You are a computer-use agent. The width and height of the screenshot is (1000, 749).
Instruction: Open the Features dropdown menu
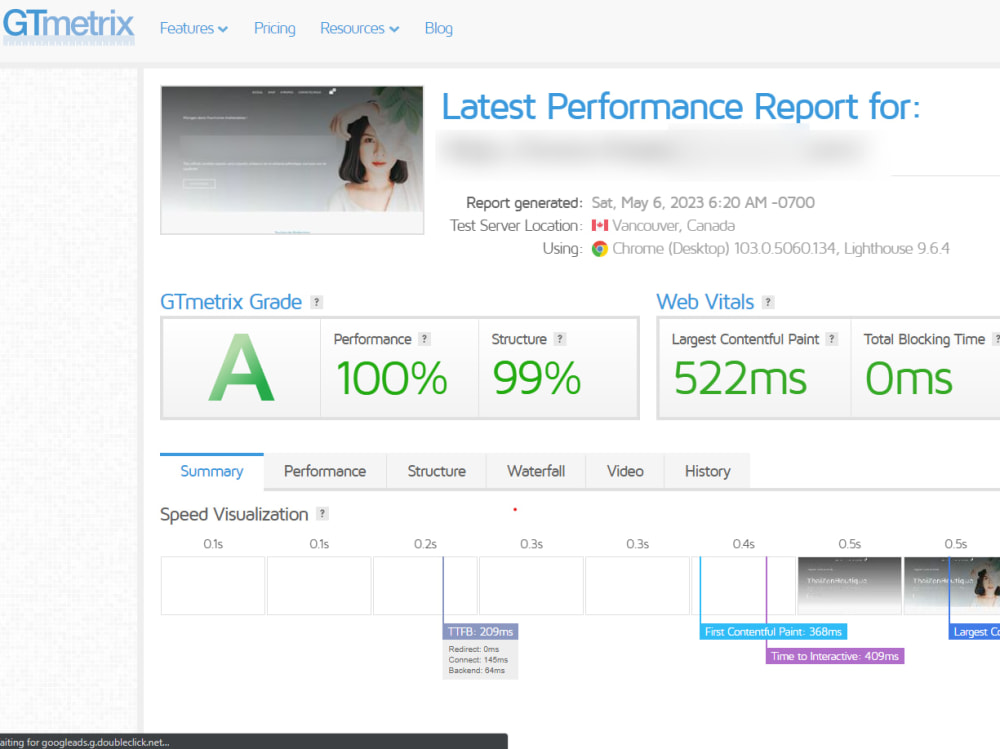click(193, 28)
